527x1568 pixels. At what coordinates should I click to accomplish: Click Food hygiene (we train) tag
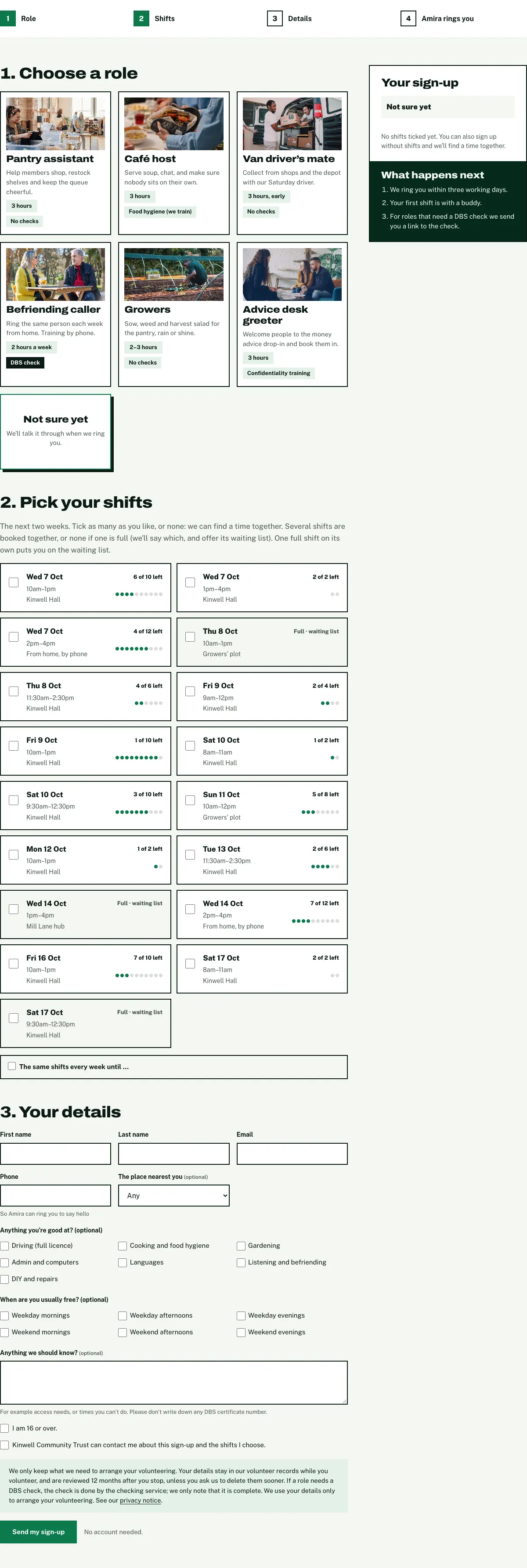click(x=160, y=212)
